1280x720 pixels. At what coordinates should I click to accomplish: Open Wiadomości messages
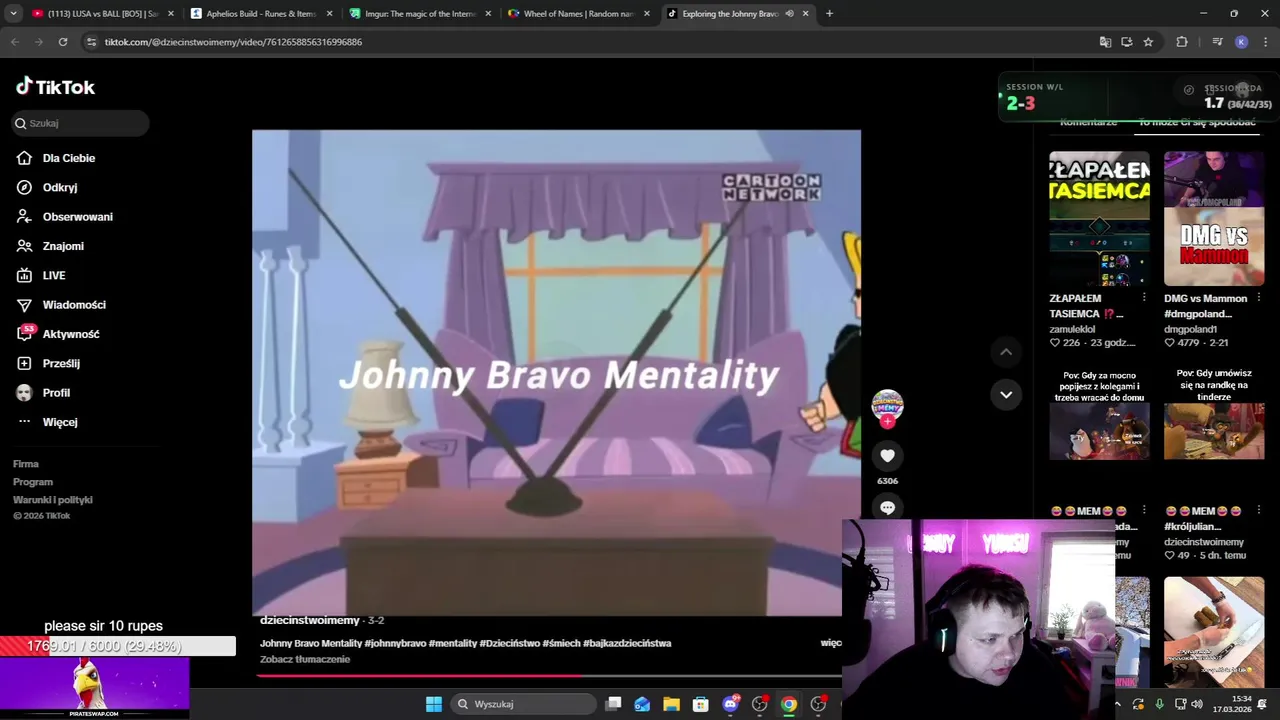coord(74,305)
